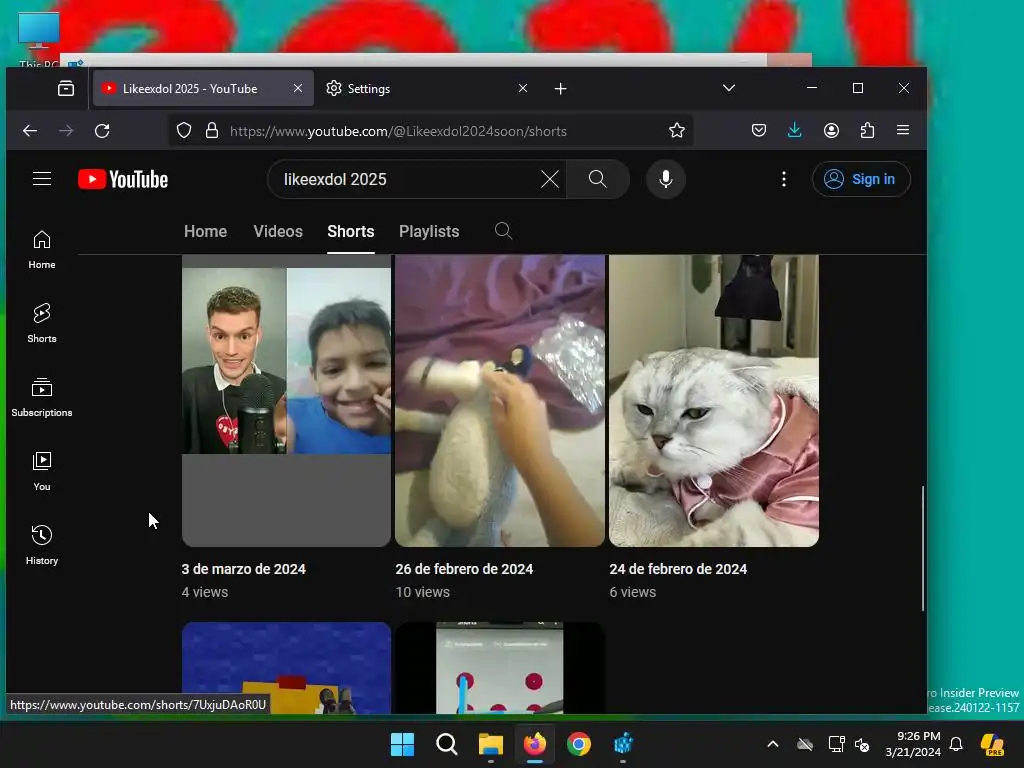Viewport: 1024px width, 768px height.
Task: Toggle the YouTube guide hamburger menu
Action: click(42, 179)
